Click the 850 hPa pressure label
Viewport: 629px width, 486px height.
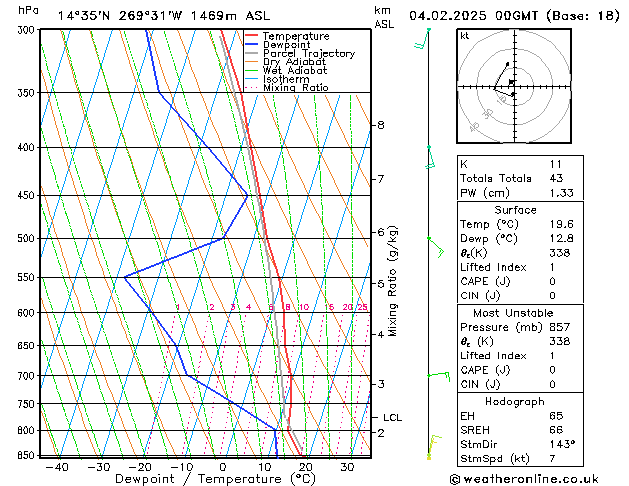[x=28, y=455]
